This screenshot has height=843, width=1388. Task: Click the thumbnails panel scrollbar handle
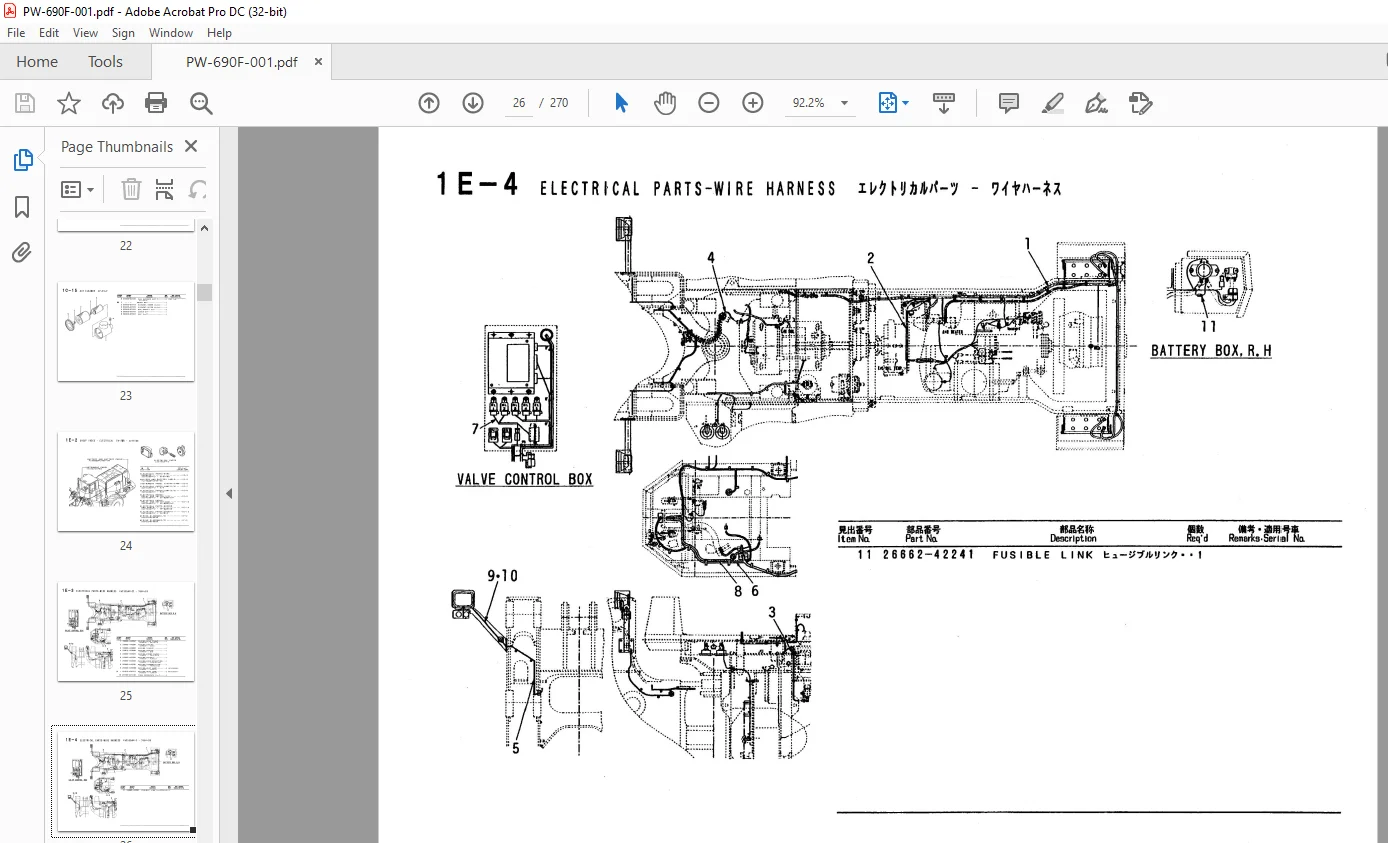click(x=204, y=292)
